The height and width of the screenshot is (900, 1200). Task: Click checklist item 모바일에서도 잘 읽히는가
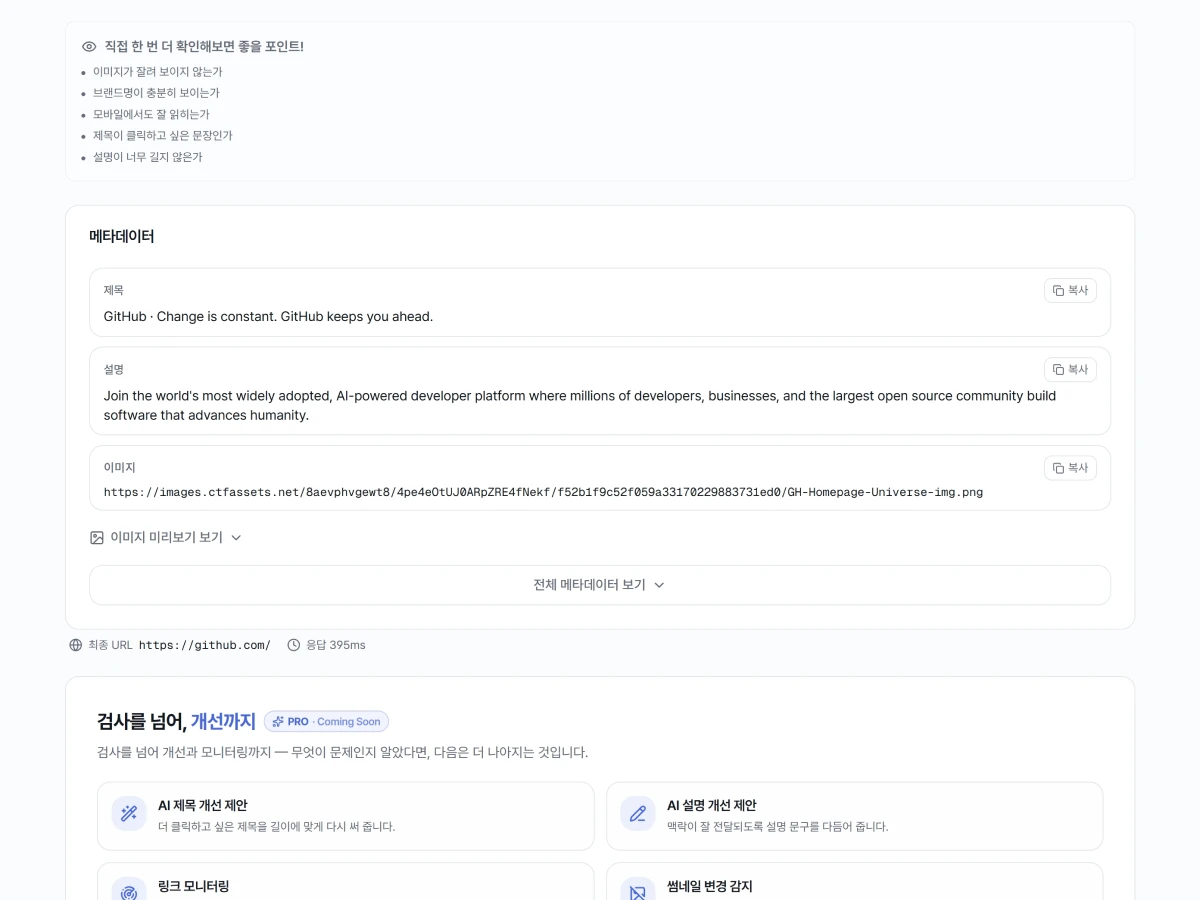[151, 115]
